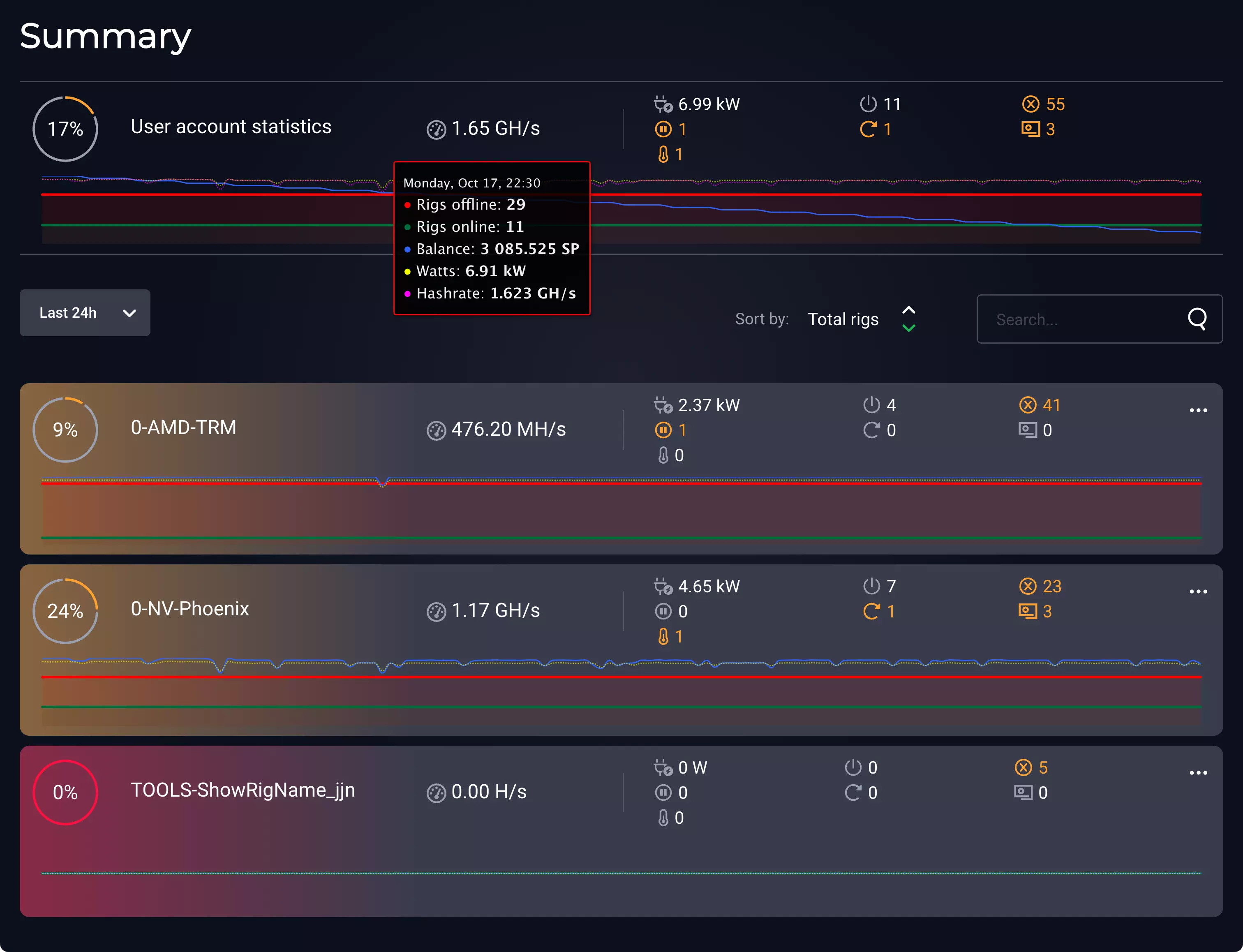
Task: Click the 24% progress ring of 0-NV-Phoenix
Action: coord(65,611)
